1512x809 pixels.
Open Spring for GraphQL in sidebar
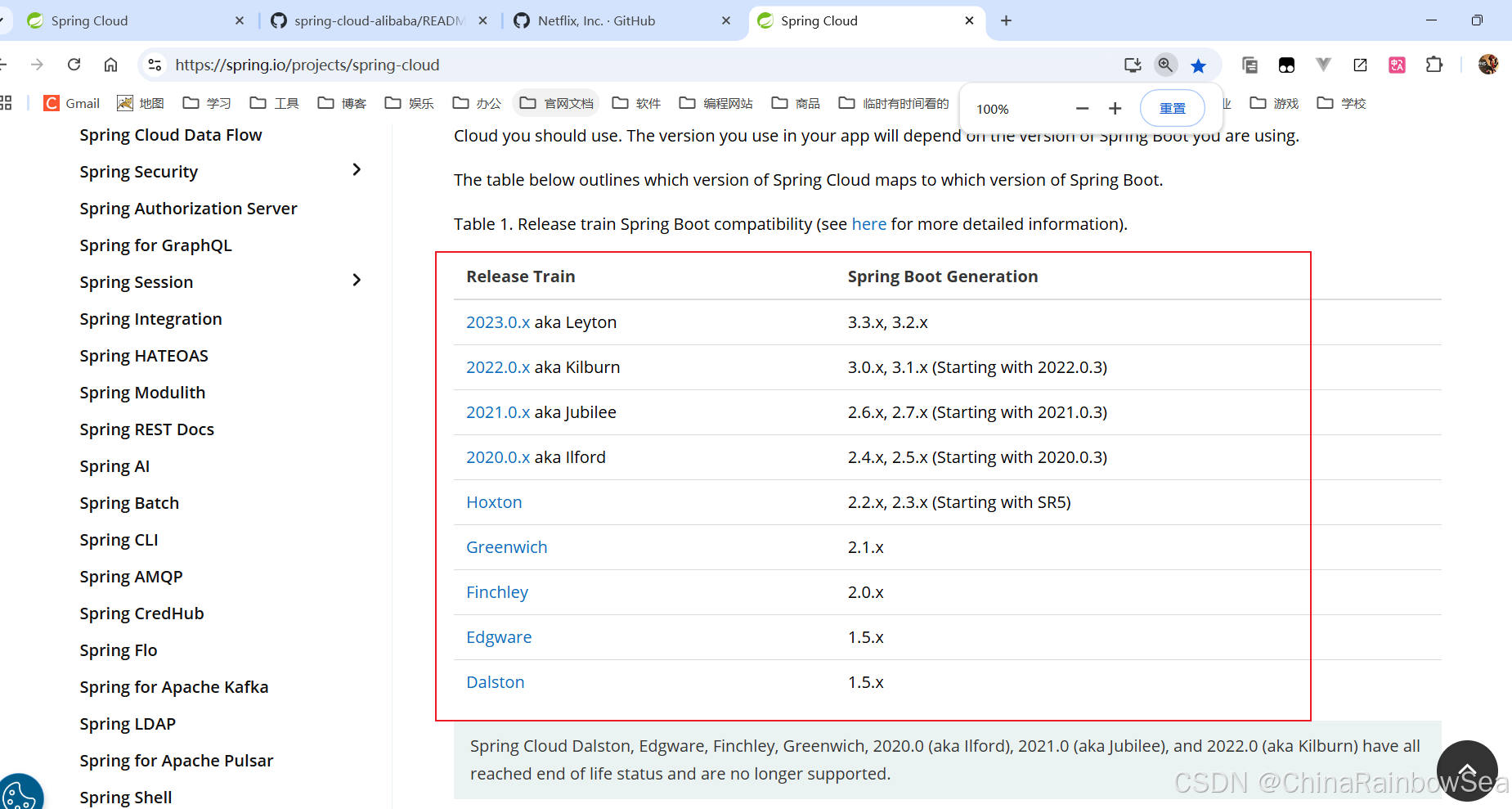point(155,245)
